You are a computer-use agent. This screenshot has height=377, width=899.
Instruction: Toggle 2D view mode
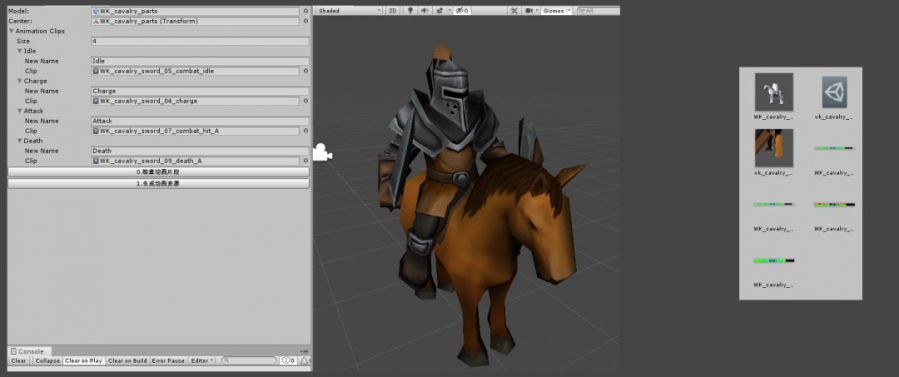tap(393, 10)
